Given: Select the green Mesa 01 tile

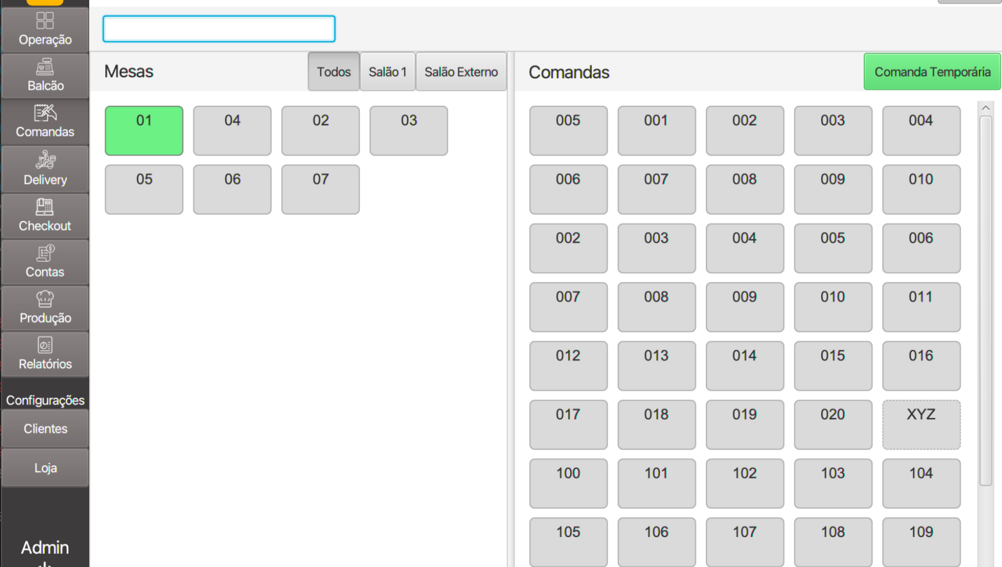Looking at the screenshot, I should pos(144,131).
